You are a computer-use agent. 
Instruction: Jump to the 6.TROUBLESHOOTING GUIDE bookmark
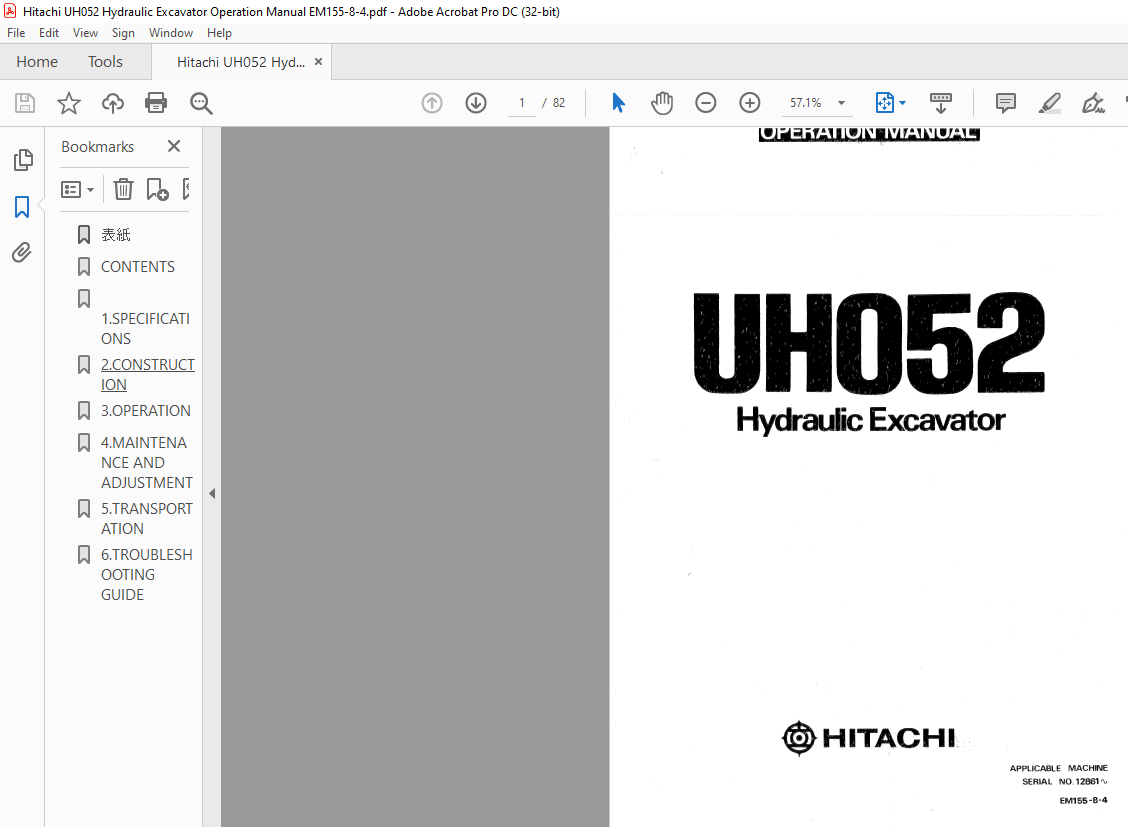[147, 575]
